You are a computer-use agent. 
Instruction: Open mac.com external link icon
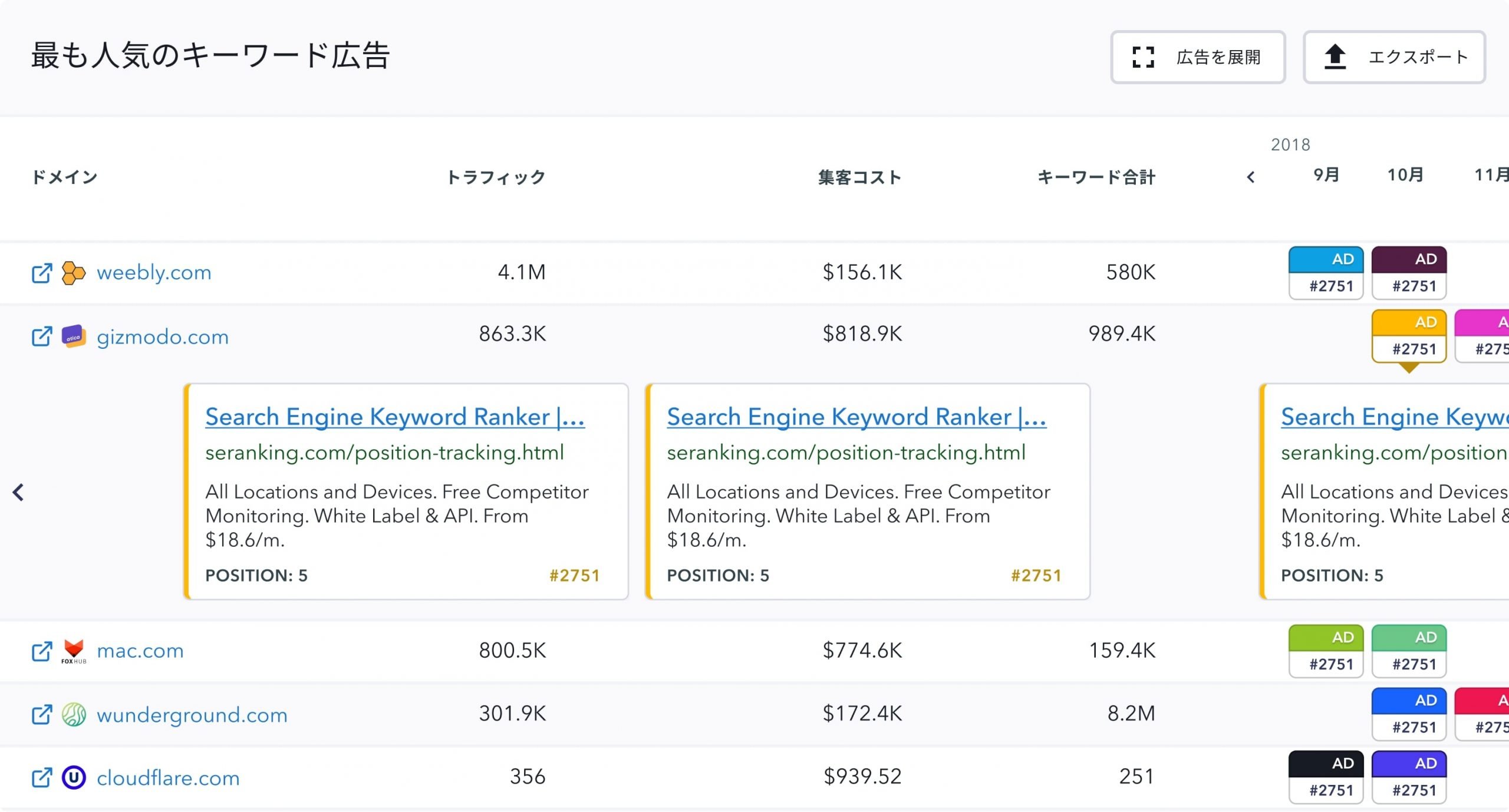click(x=42, y=651)
